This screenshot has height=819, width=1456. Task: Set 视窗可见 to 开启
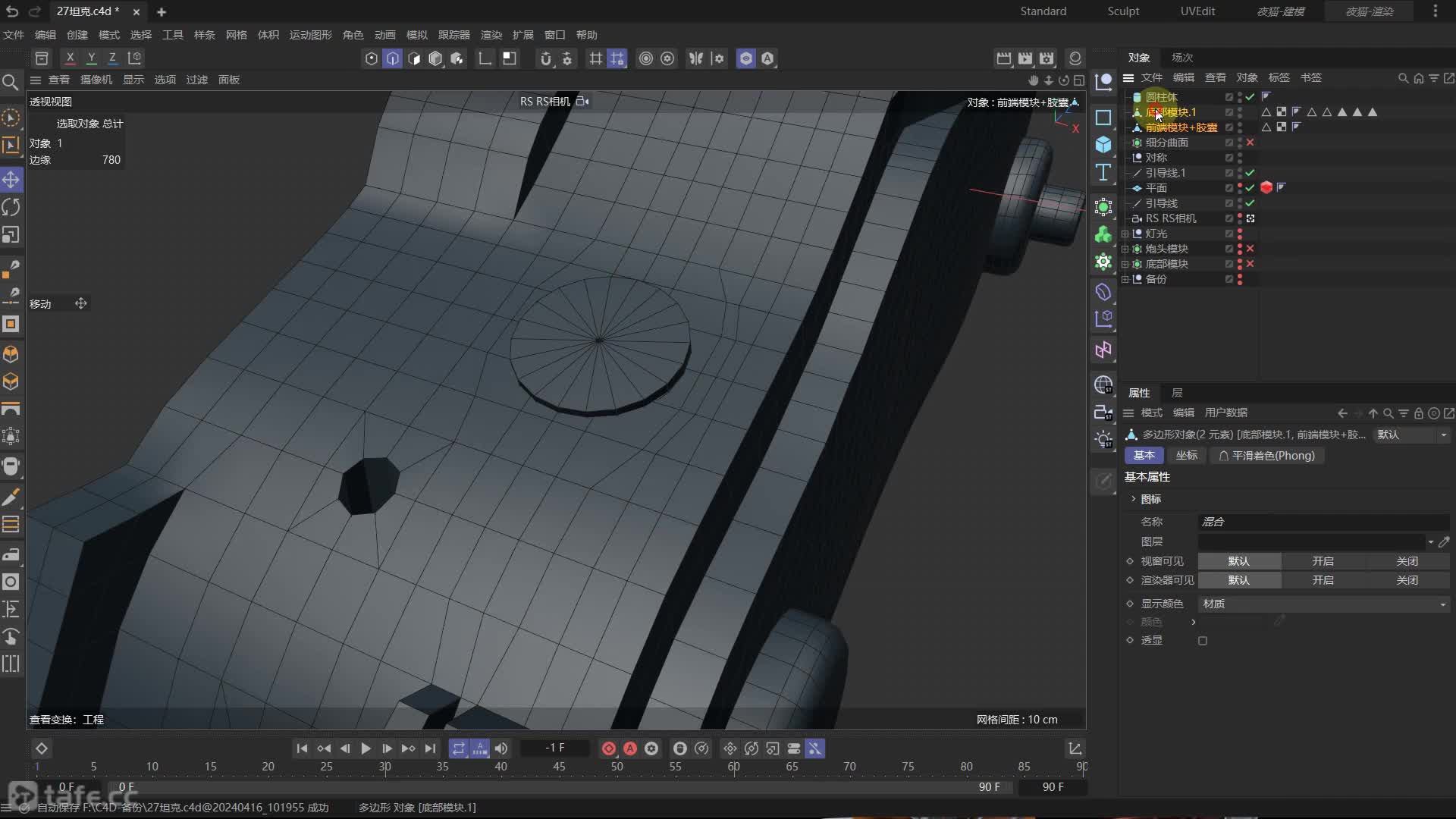click(1323, 561)
